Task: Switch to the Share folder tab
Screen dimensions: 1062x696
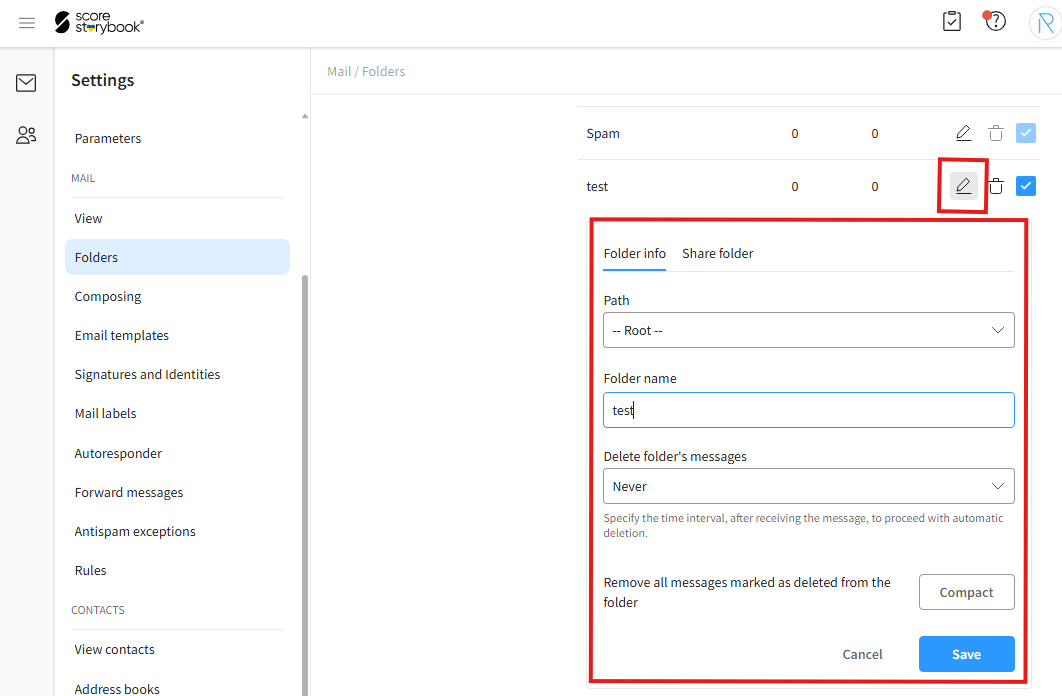Action: 717,253
